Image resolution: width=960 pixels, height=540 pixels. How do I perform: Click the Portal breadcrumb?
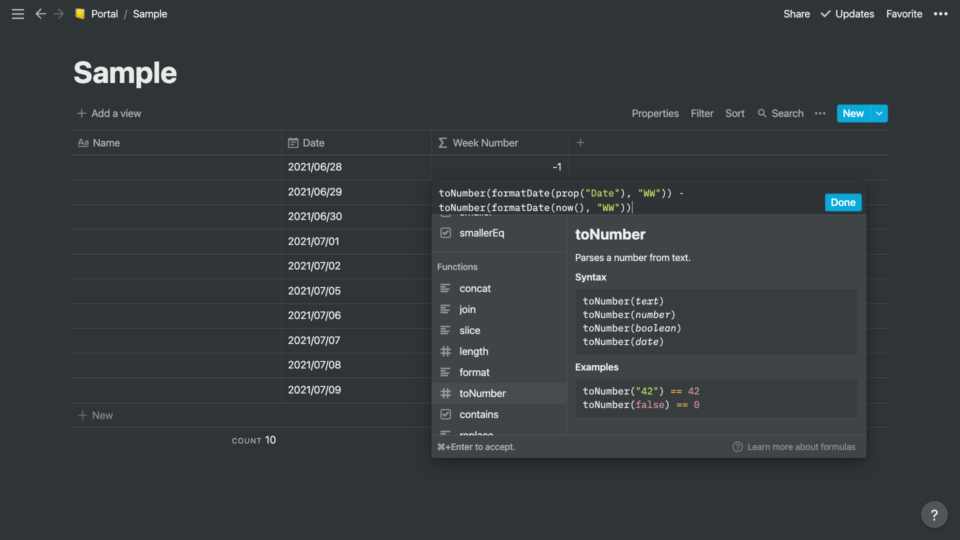104,13
